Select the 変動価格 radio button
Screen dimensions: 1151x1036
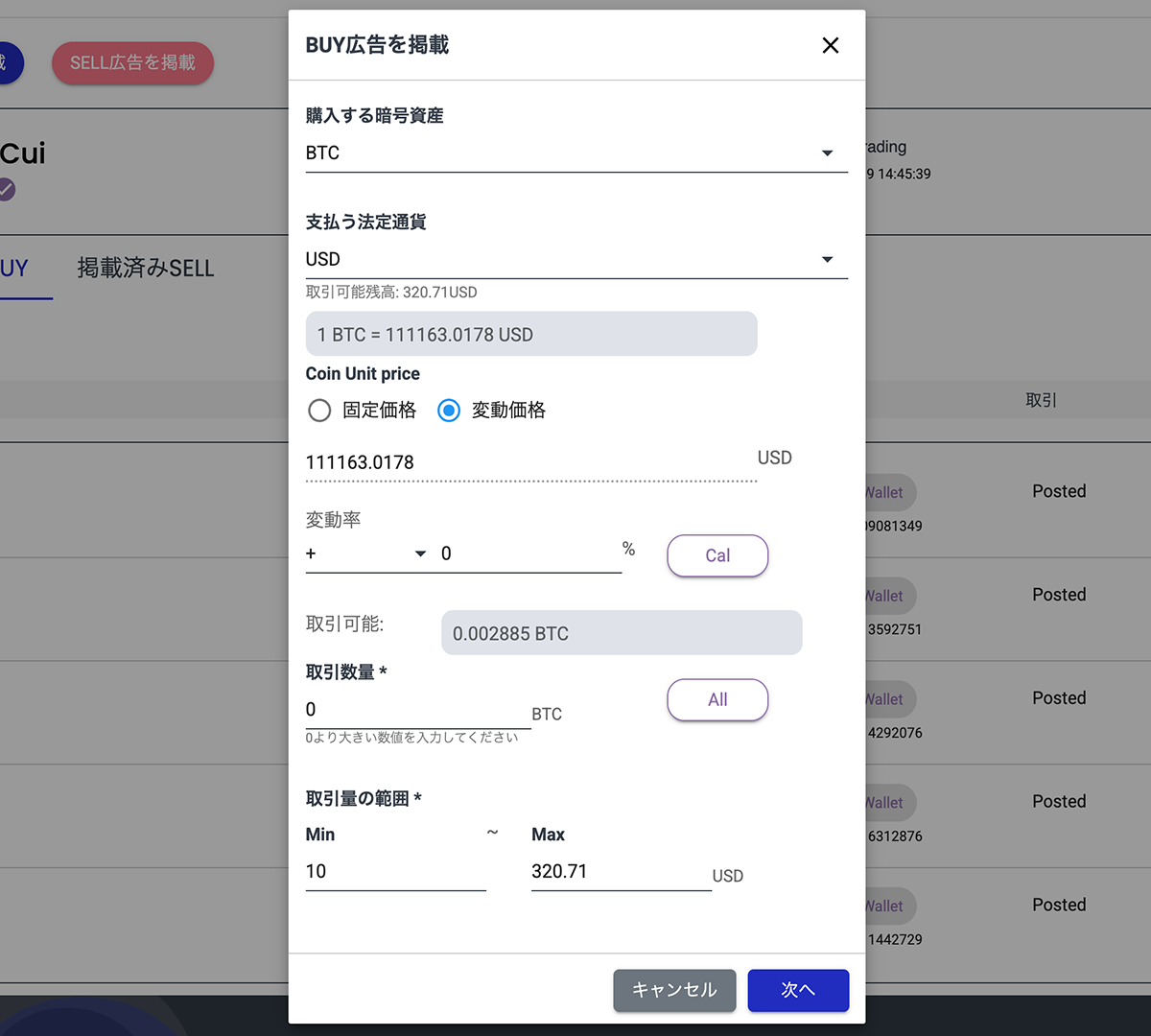pyautogui.click(x=449, y=411)
